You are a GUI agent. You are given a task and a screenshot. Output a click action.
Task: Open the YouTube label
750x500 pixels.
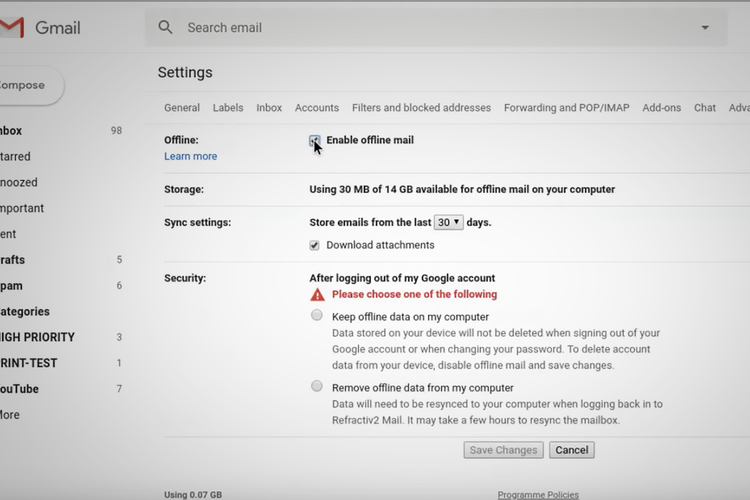point(20,389)
